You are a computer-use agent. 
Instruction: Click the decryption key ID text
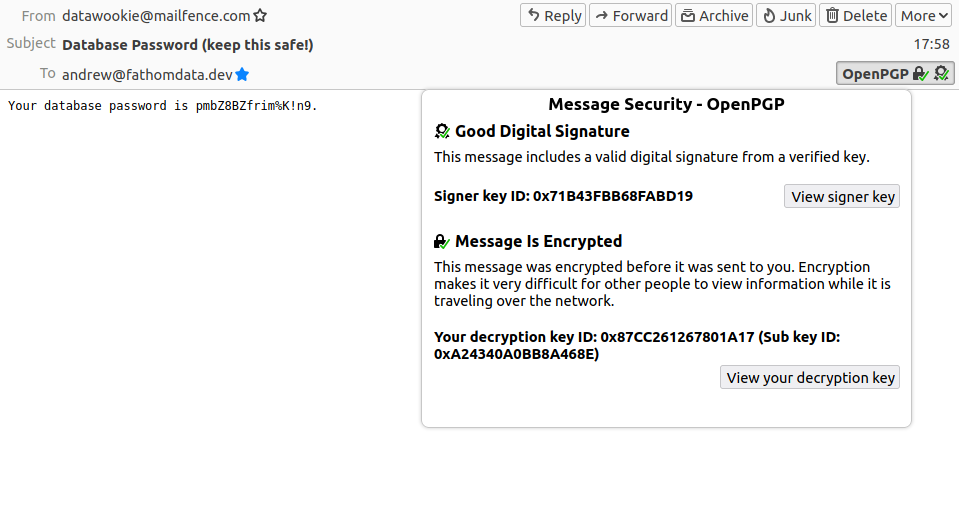click(x=636, y=345)
